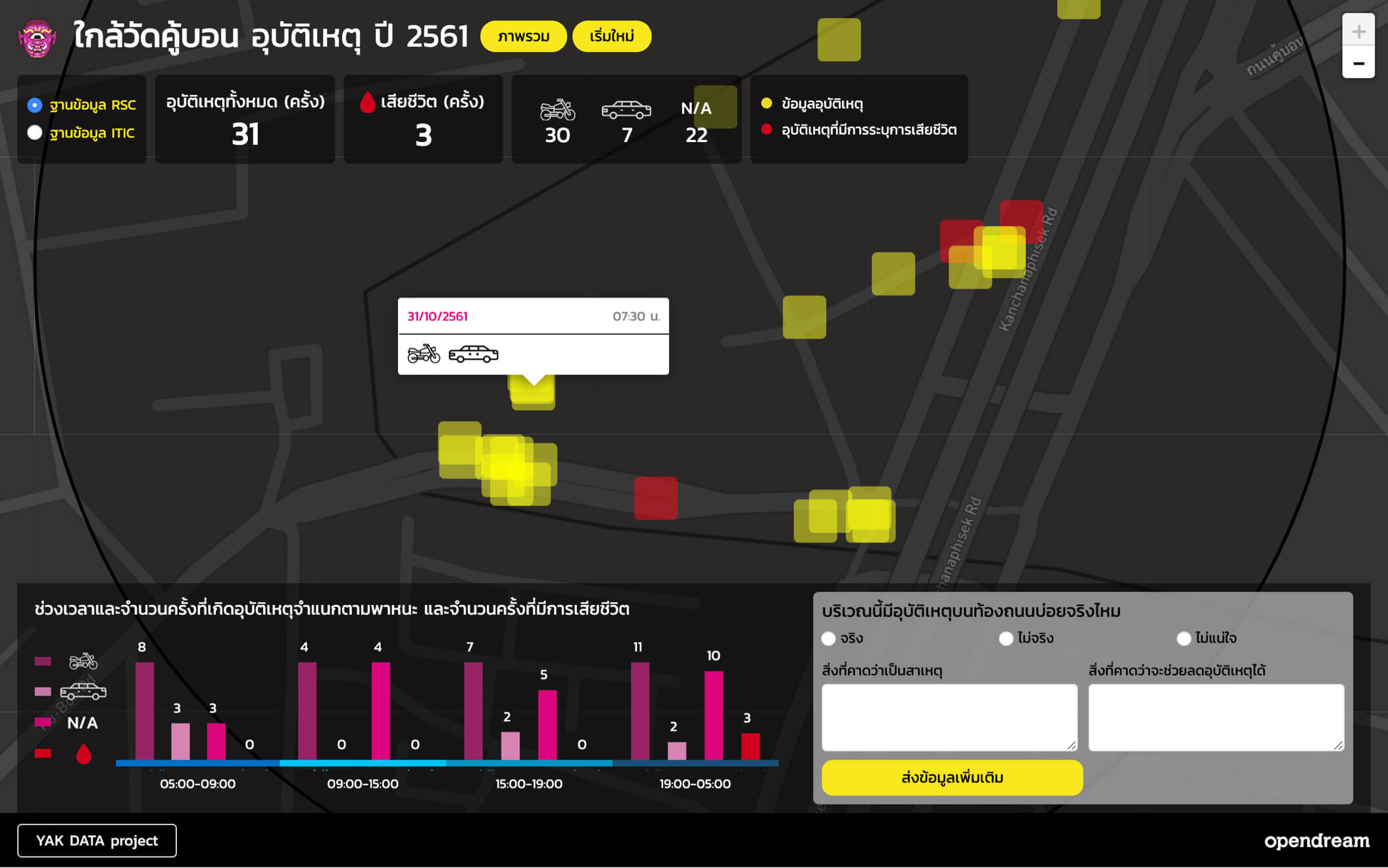The width and height of the screenshot is (1388, 868).
Task: Click blood drop icon in chart legend
Action: [x=83, y=754]
